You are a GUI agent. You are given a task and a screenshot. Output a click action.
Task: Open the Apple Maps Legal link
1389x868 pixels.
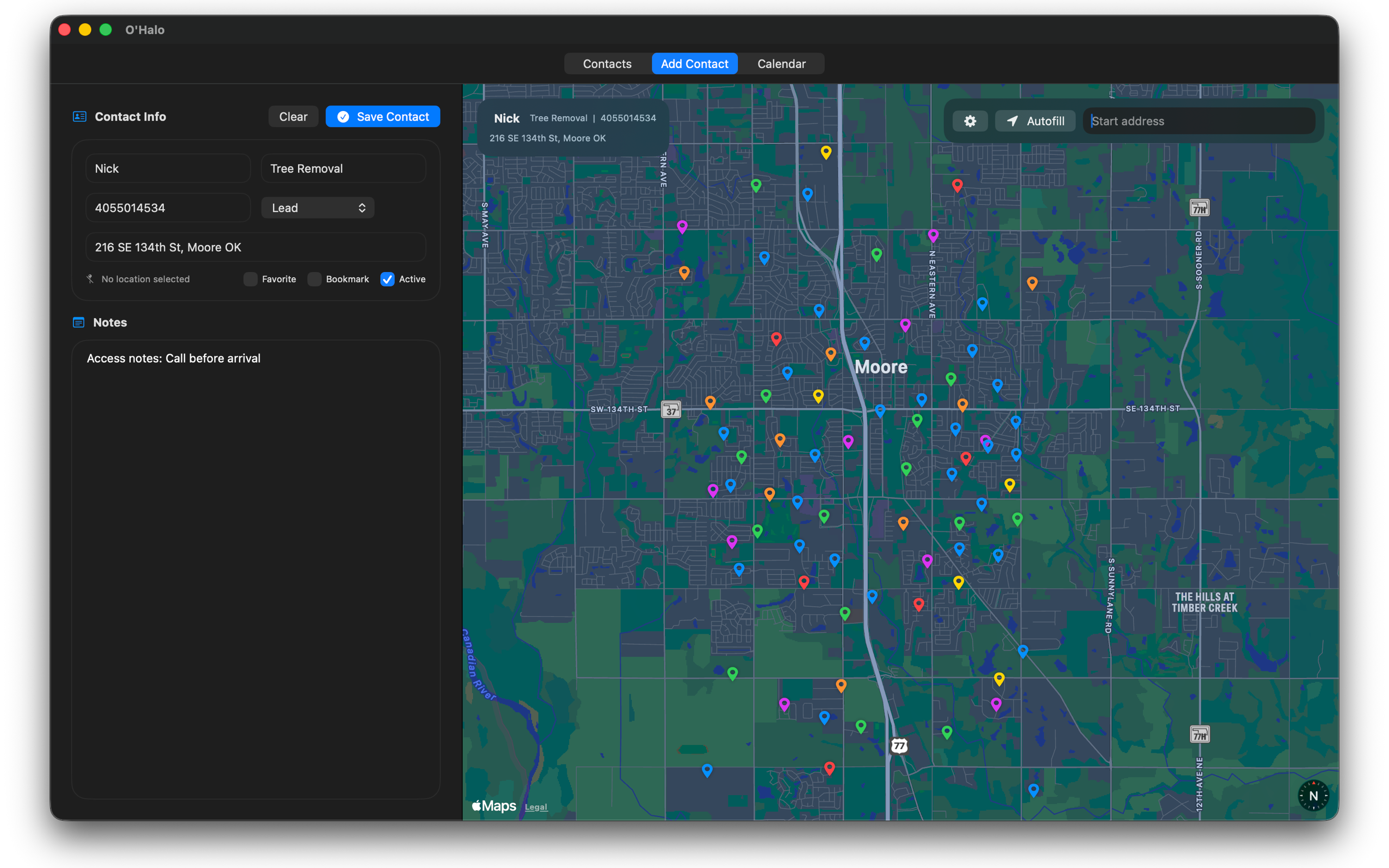536,807
